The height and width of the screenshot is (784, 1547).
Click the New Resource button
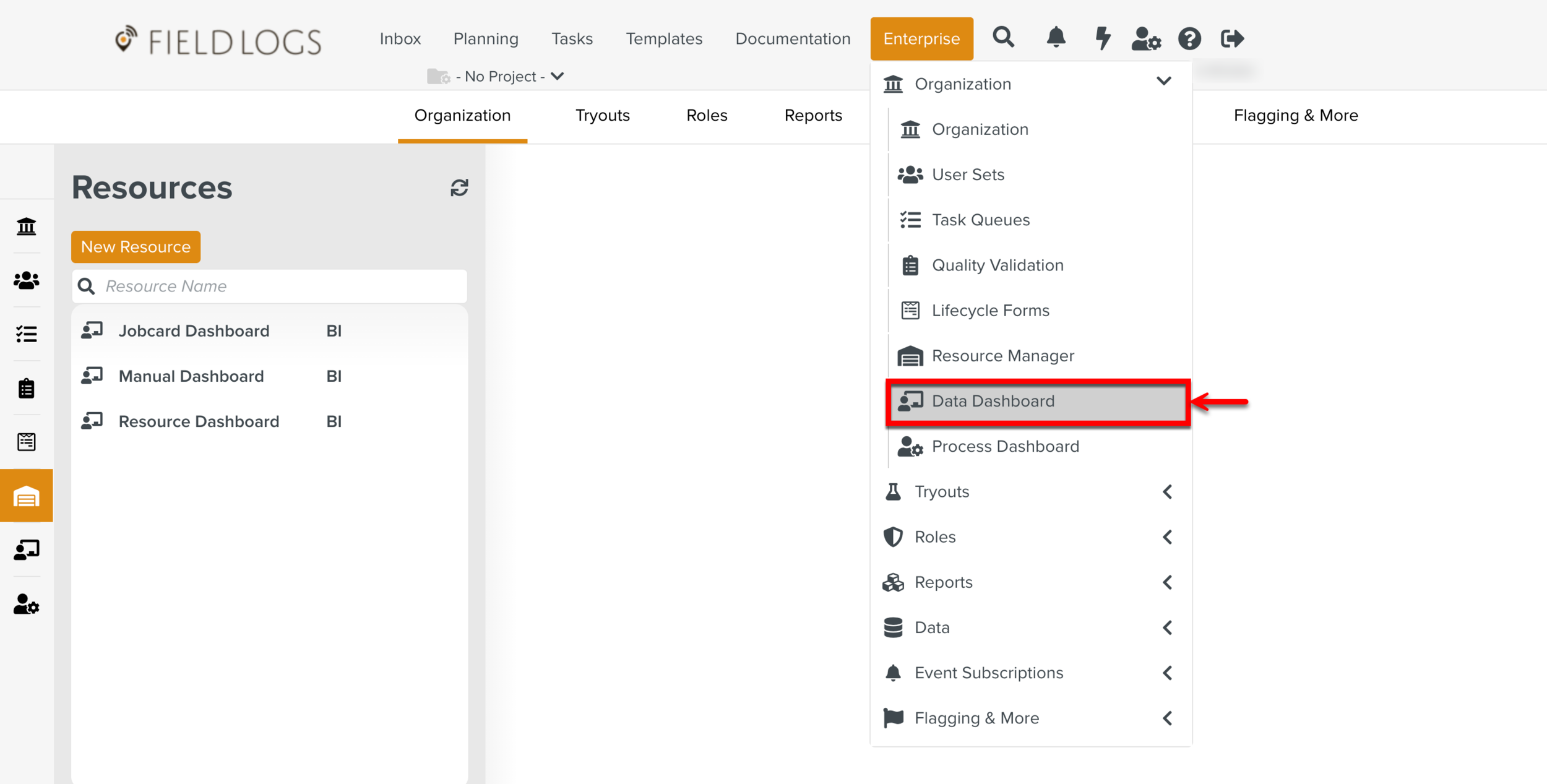(136, 247)
